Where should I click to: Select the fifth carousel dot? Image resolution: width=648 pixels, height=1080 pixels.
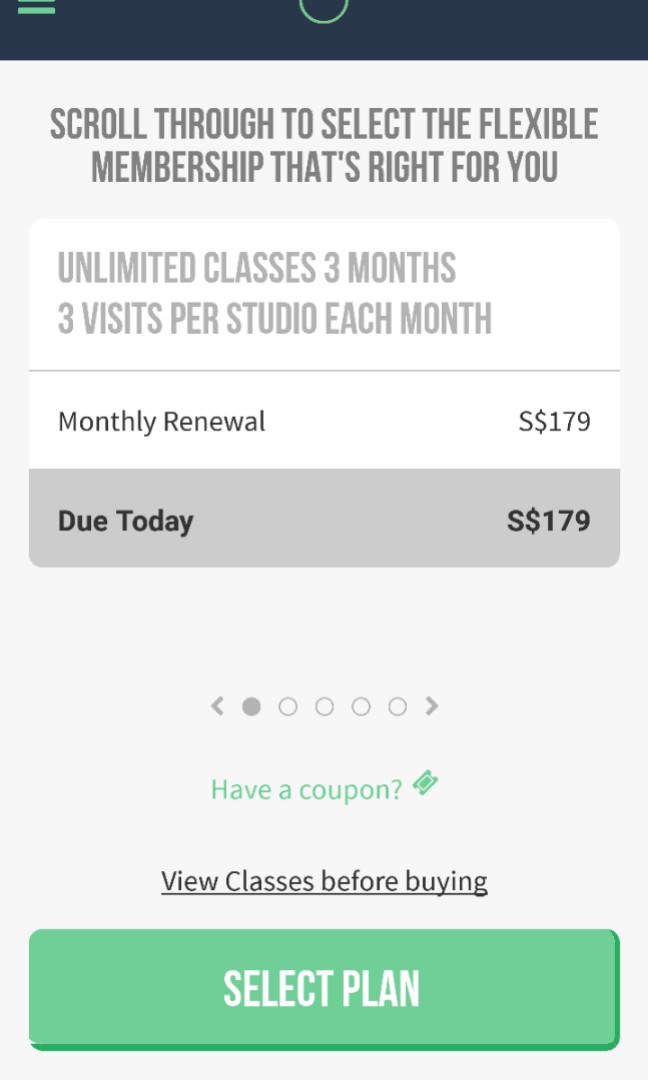click(x=397, y=706)
